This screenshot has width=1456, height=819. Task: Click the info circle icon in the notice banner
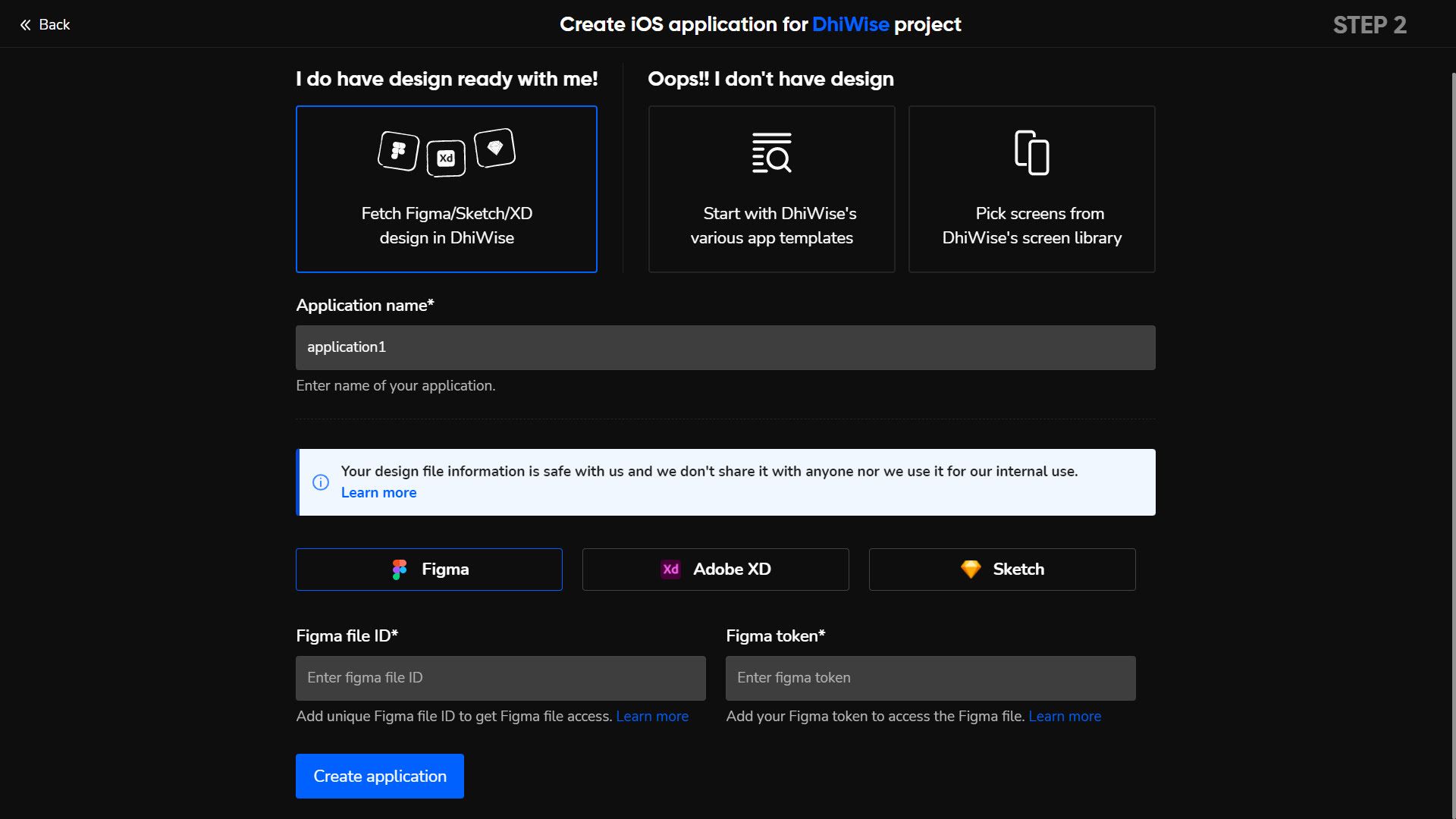click(x=321, y=482)
